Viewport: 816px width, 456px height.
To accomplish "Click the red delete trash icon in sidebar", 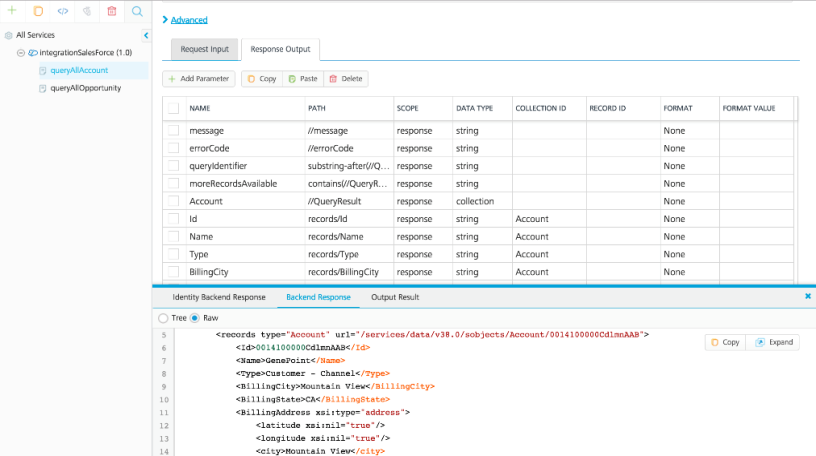I will pos(112,11).
